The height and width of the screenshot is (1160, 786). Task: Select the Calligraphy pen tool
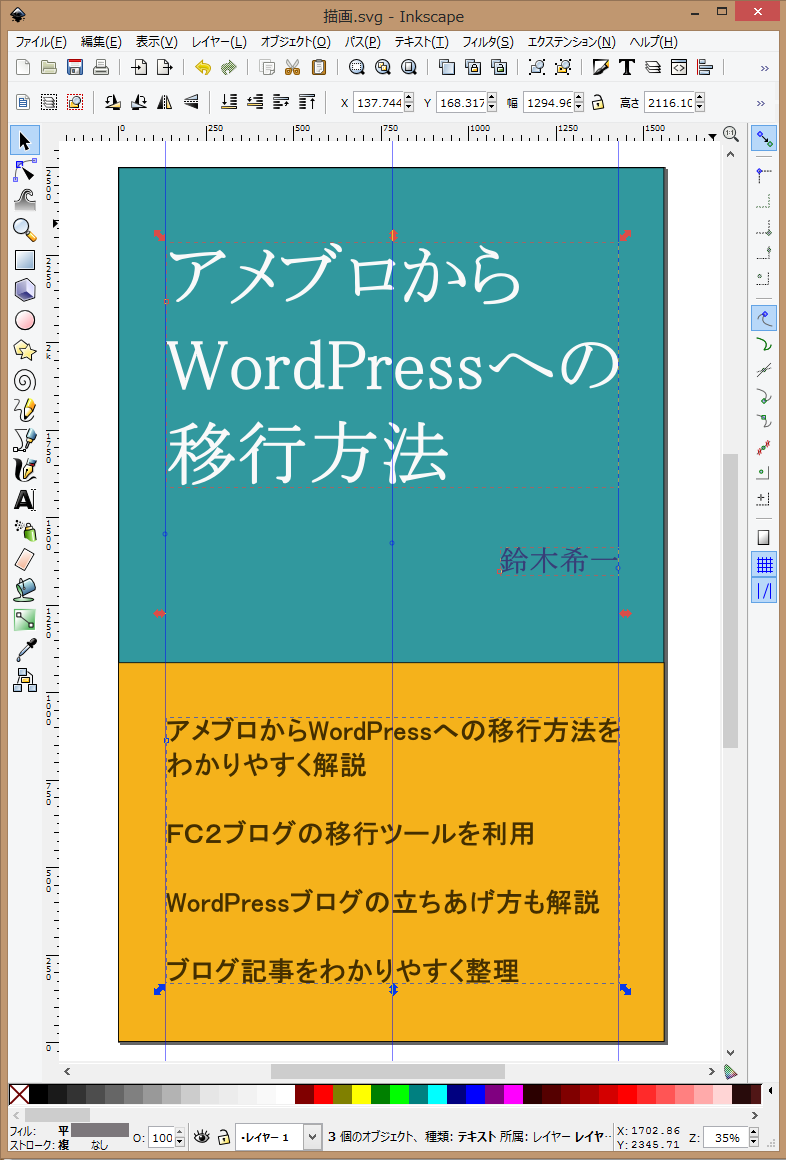[25, 470]
